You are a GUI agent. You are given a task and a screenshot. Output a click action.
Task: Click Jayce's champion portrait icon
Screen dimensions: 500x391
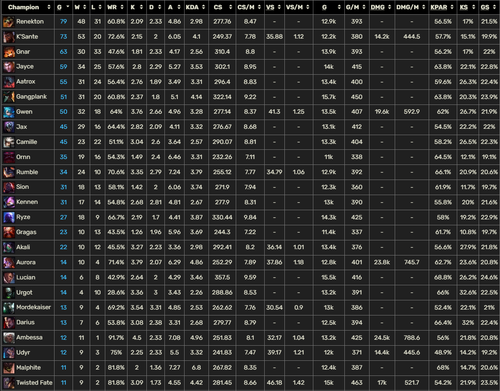pos(9,67)
